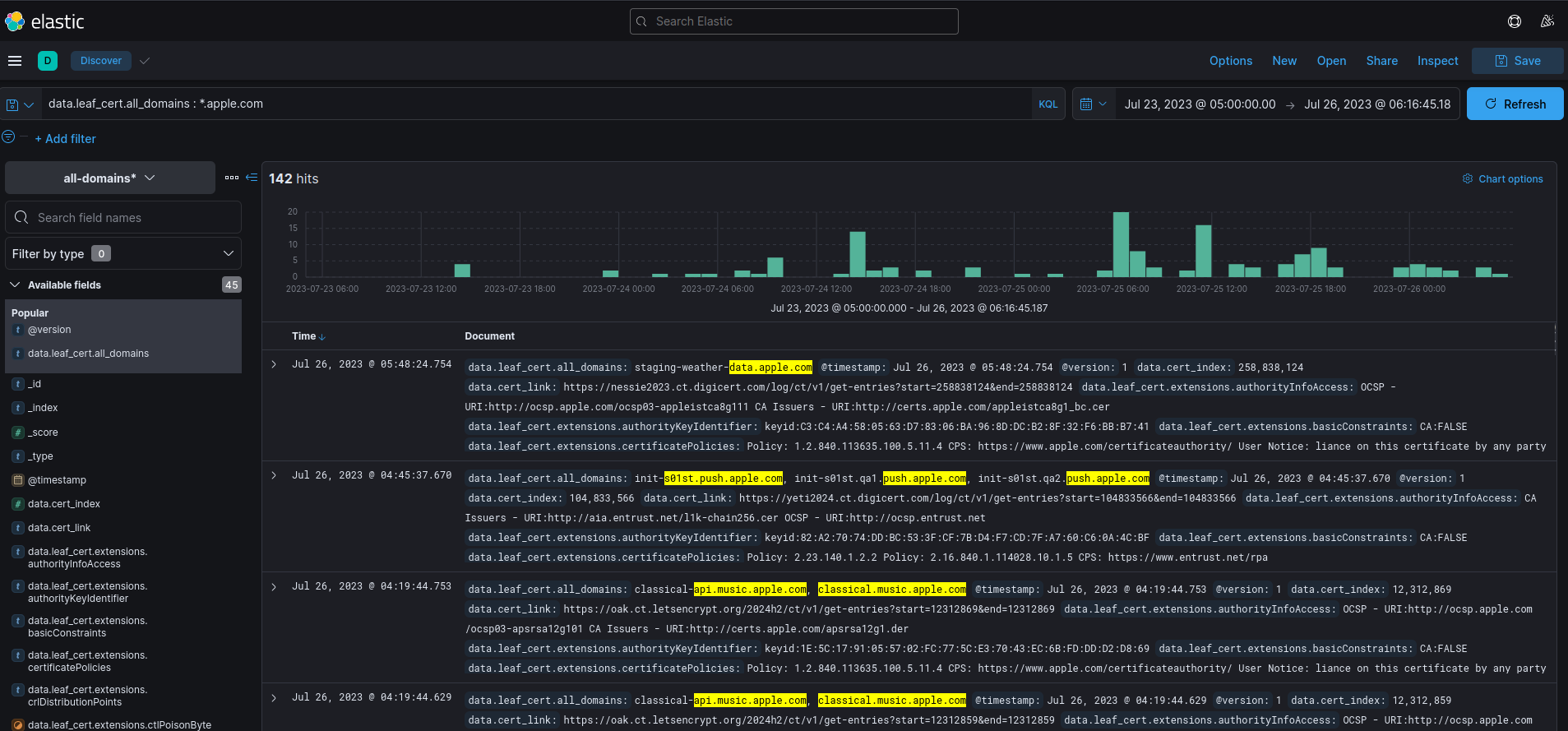Click the data.cert_index number icon
This screenshot has height=731, width=1568.
[x=18, y=504]
